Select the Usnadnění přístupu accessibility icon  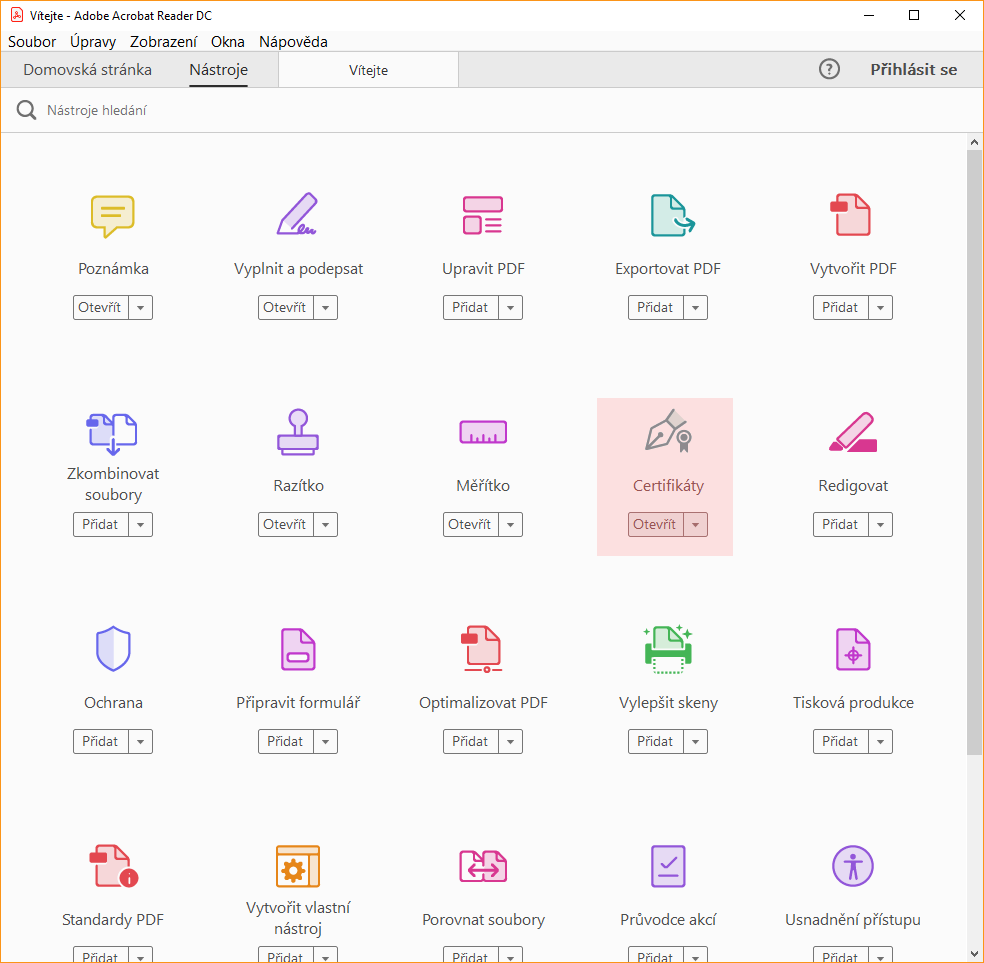(853, 866)
